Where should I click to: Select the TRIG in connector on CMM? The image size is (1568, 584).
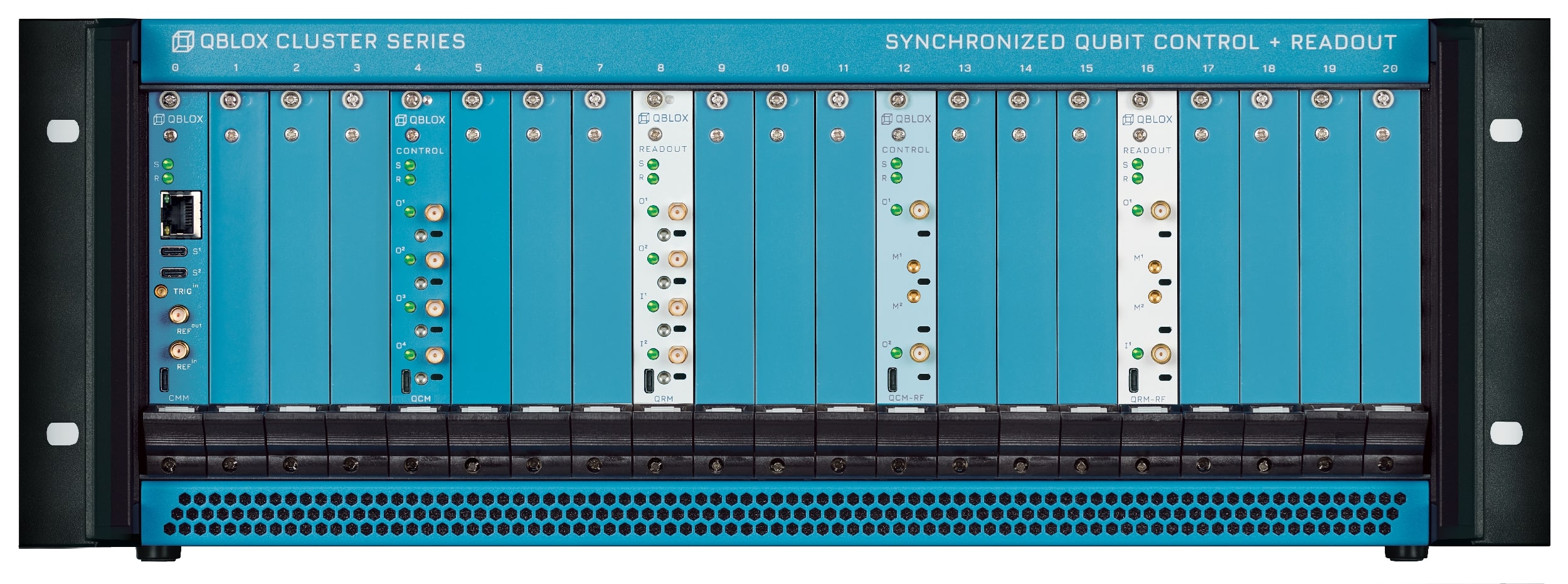(x=161, y=291)
